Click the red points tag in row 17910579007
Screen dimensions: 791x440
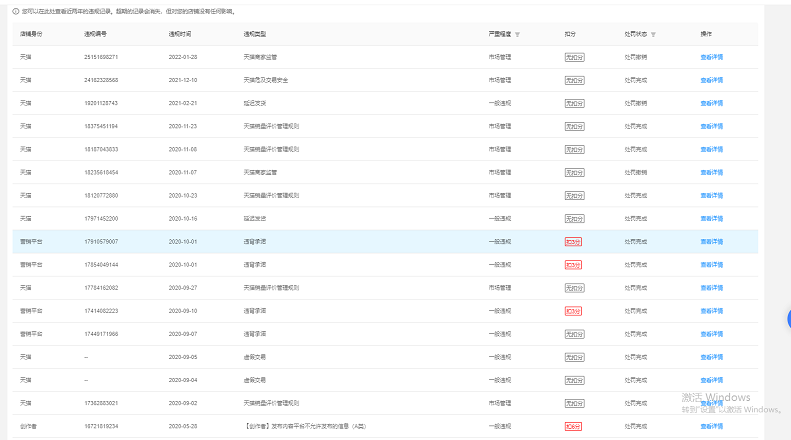[573, 242]
